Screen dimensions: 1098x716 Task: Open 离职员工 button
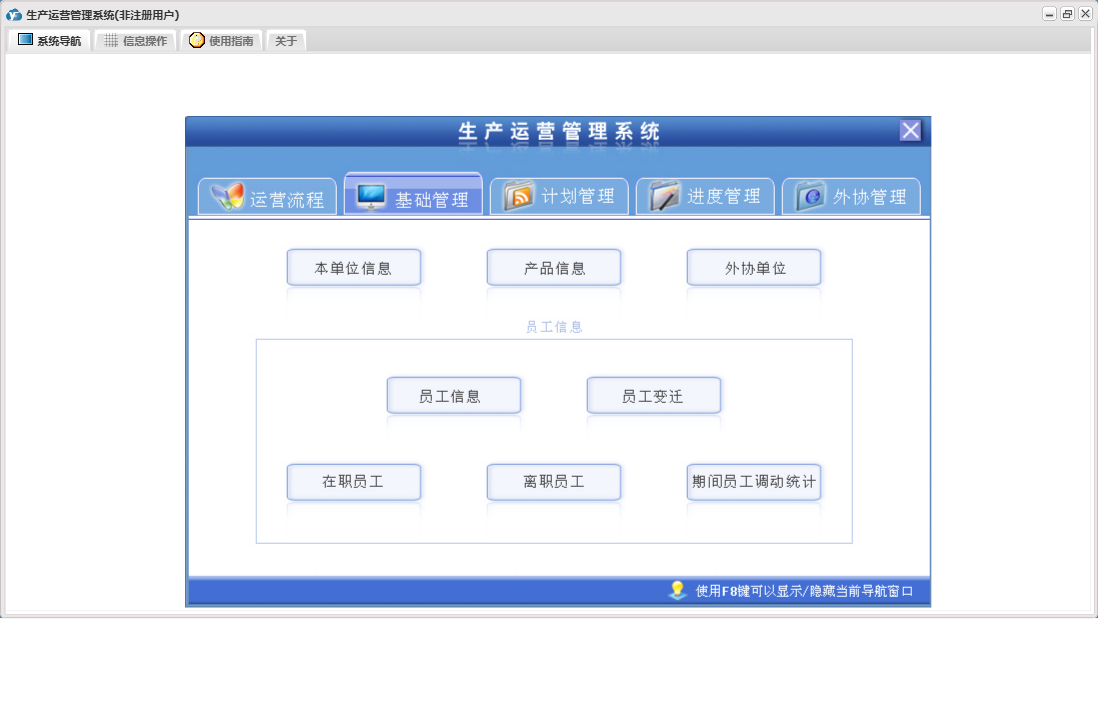point(554,482)
